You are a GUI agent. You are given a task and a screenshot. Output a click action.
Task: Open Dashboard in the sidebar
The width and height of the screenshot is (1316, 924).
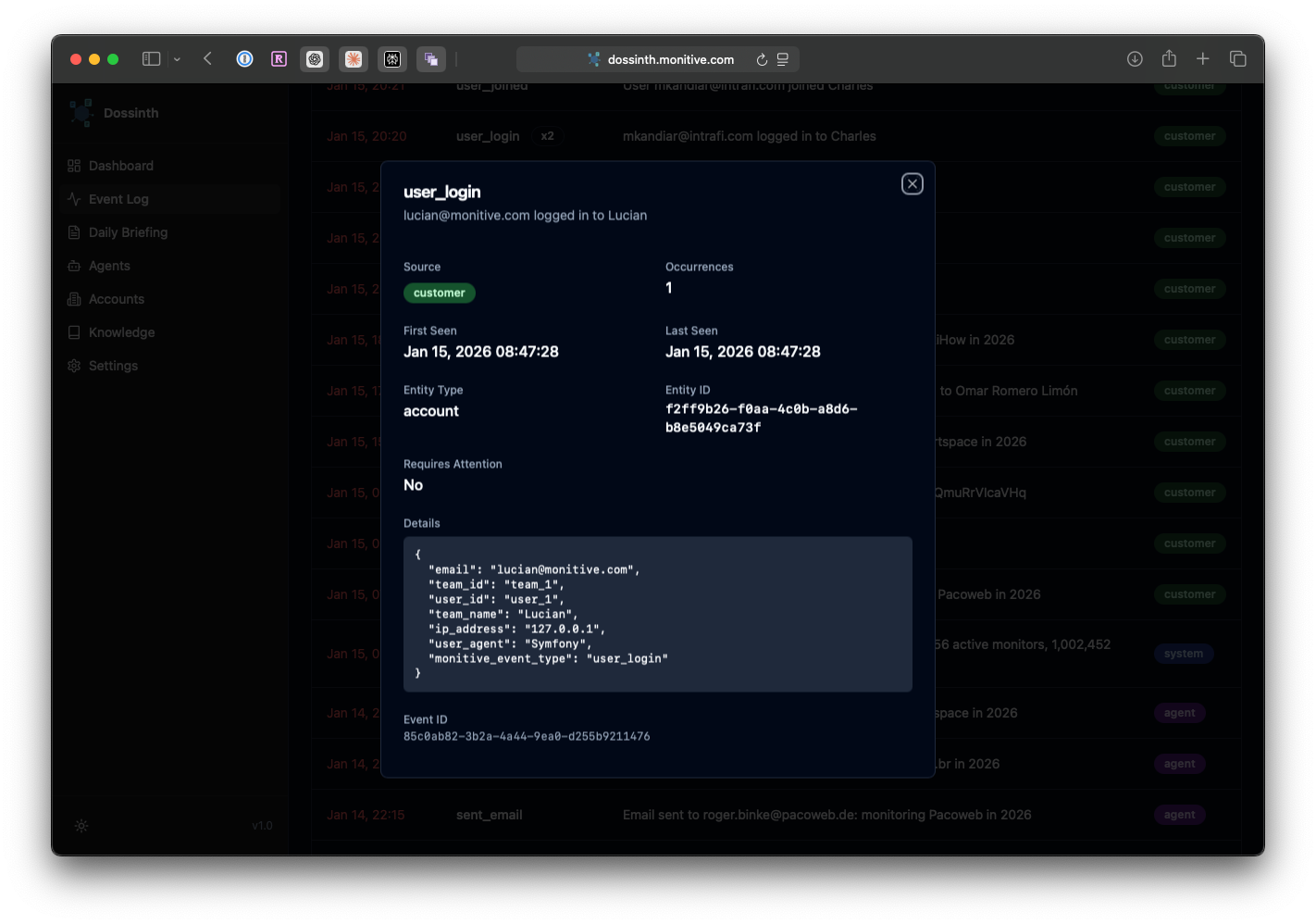pos(120,166)
